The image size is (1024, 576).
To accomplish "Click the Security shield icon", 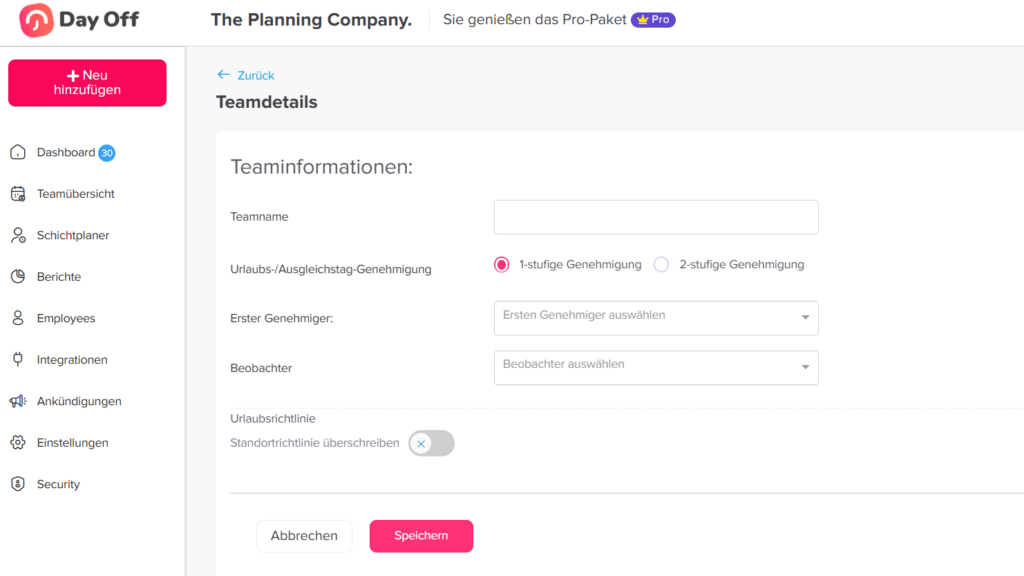I will [17, 484].
